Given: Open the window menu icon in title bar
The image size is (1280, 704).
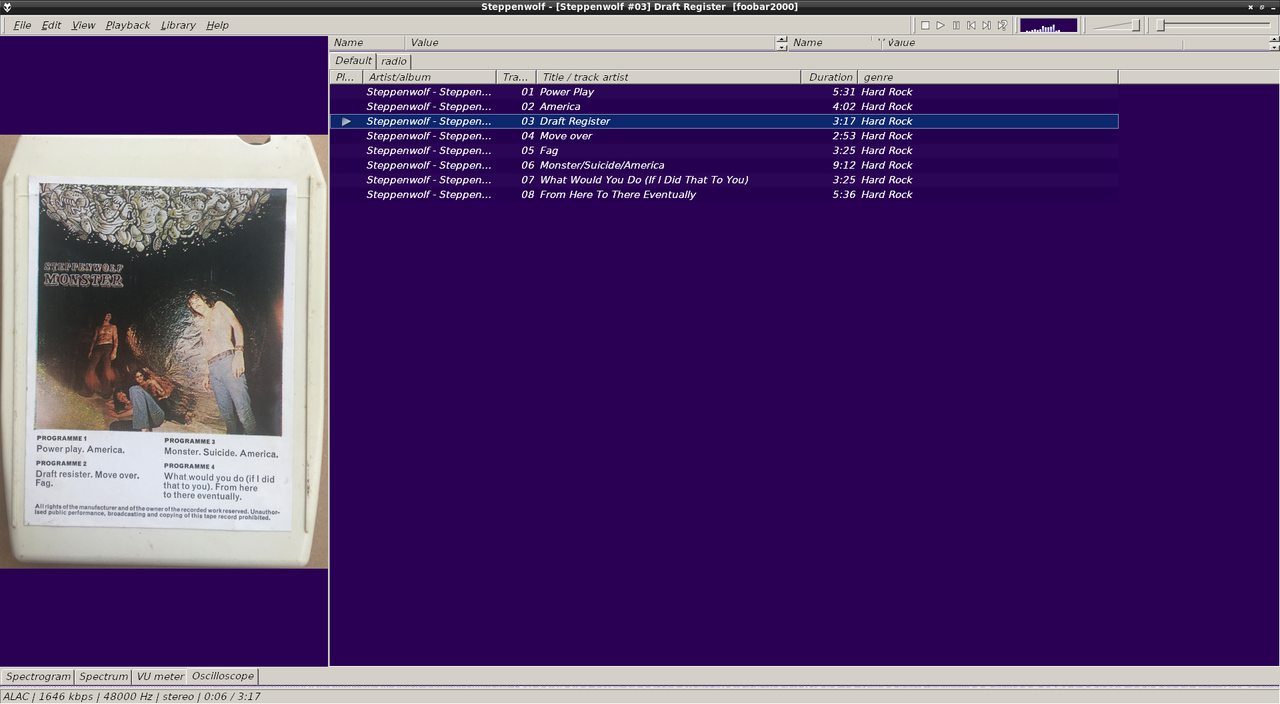Looking at the screenshot, I should click(7, 7).
